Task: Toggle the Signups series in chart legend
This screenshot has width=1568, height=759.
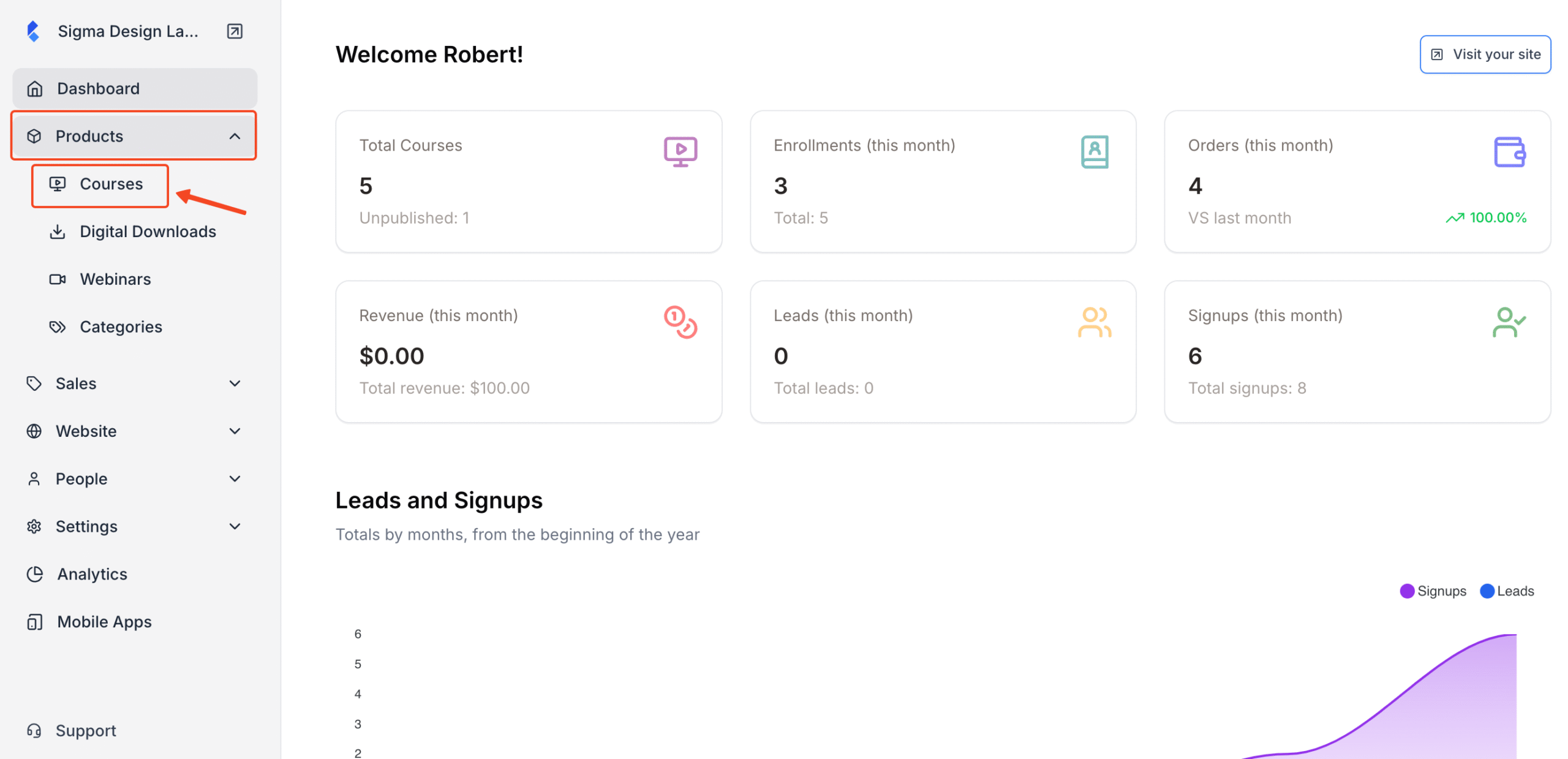Action: point(1433,591)
